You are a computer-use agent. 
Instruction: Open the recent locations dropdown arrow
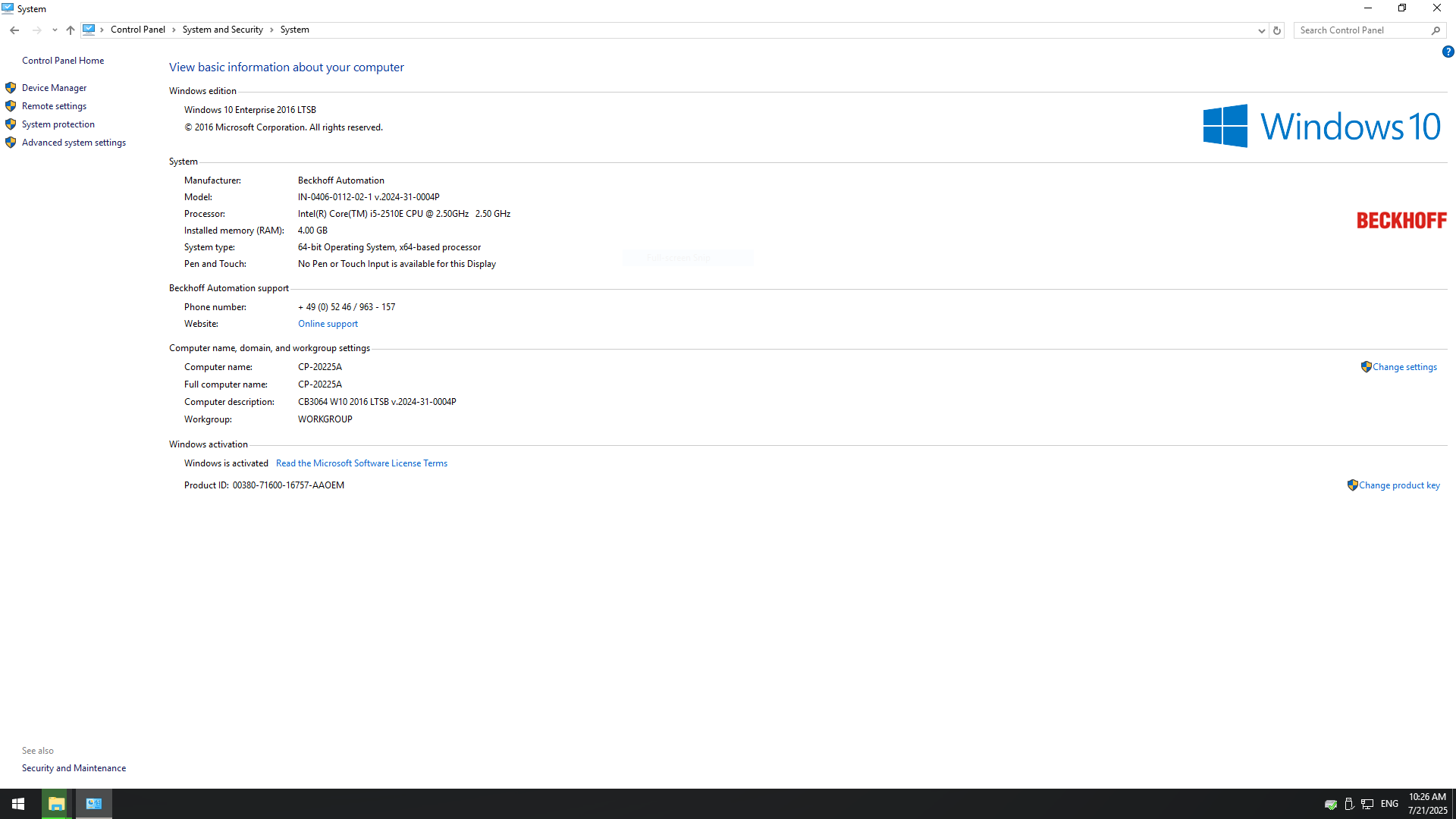[x=55, y=30]
